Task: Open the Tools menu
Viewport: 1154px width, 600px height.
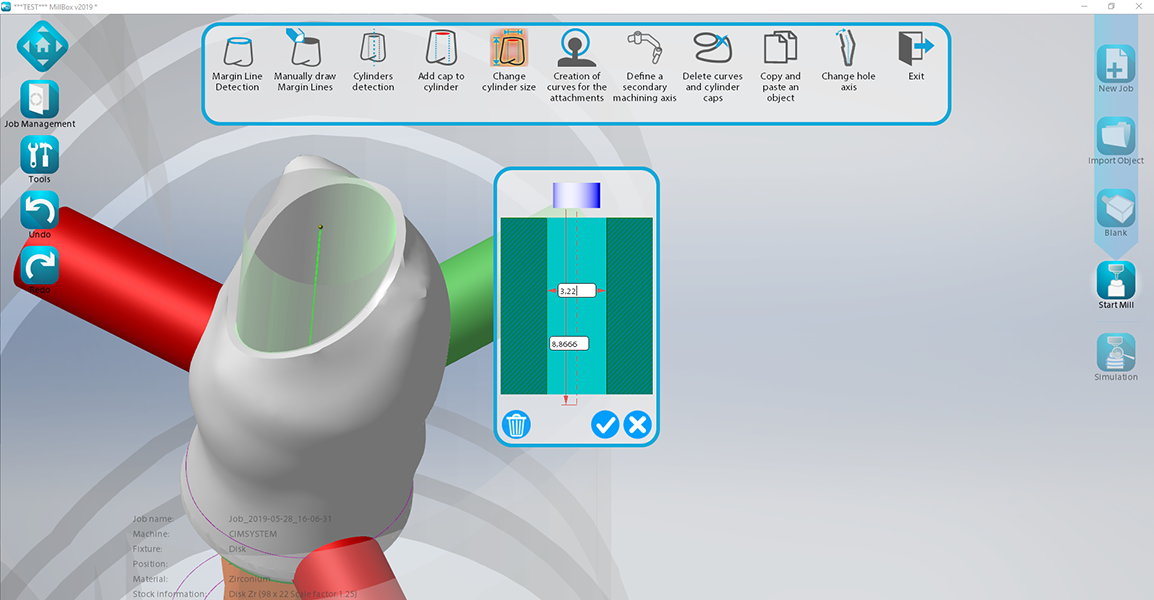Action: coord(40,160)
